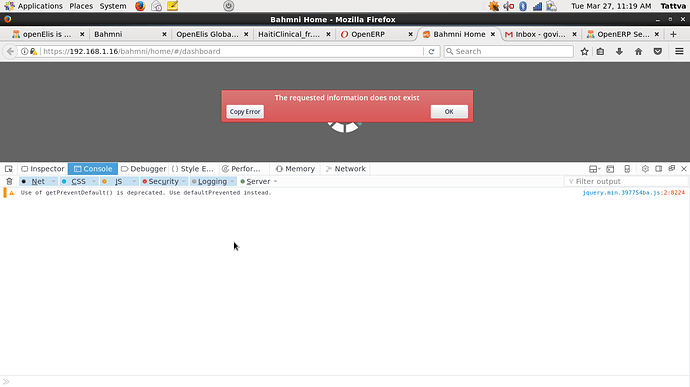The image size is (690, 387).
Task: Reload the current page
Action: pos(431,52)
